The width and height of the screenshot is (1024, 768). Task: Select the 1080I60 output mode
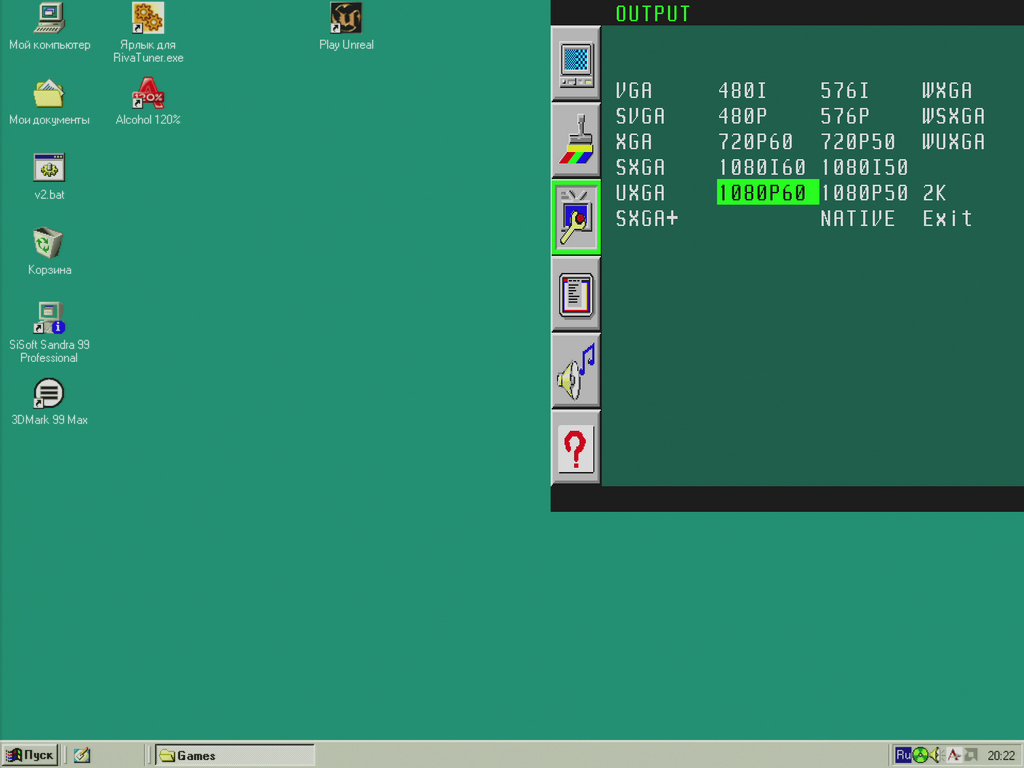[x=762, y=167]
